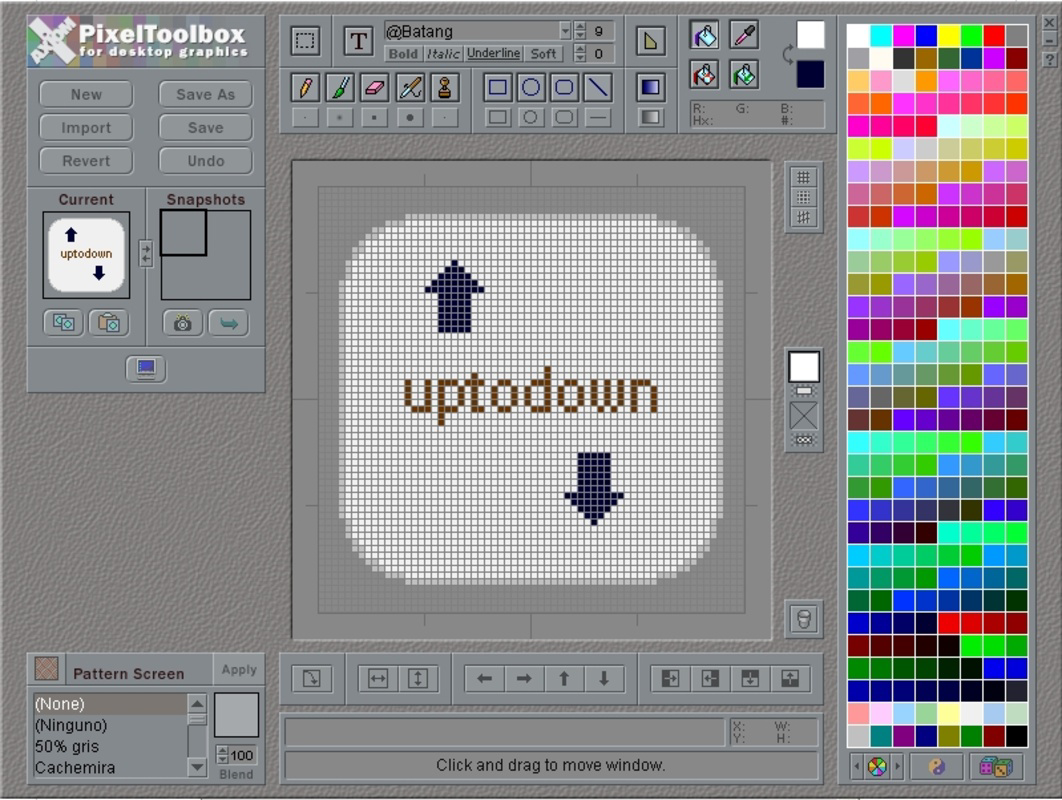1062x800 pixels.
Task: Select the paint bucket Fill tool
Action: (x=704, y=35)
